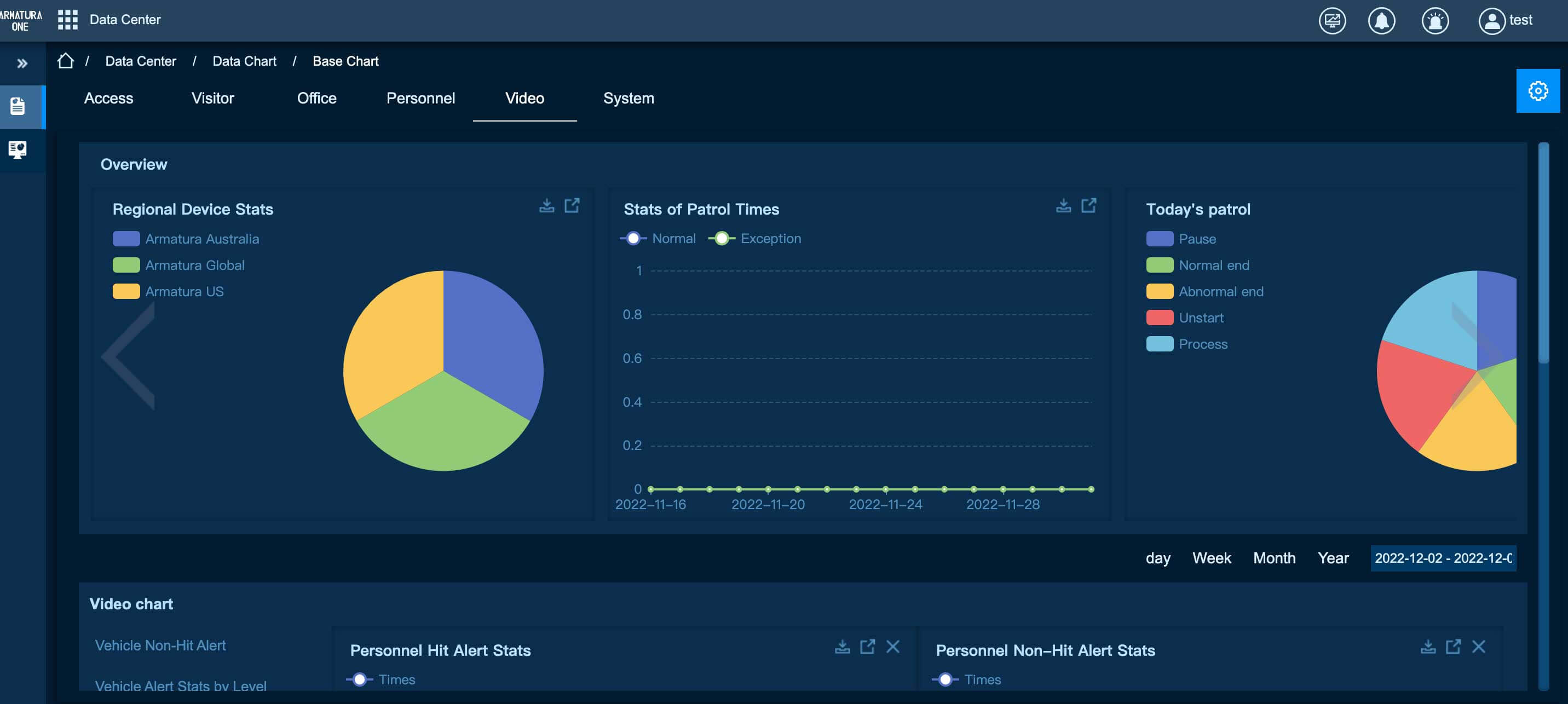Close the Personnel Hit Alert Stats panel
The image size is (1568, 704).
[x=892, y=647]
